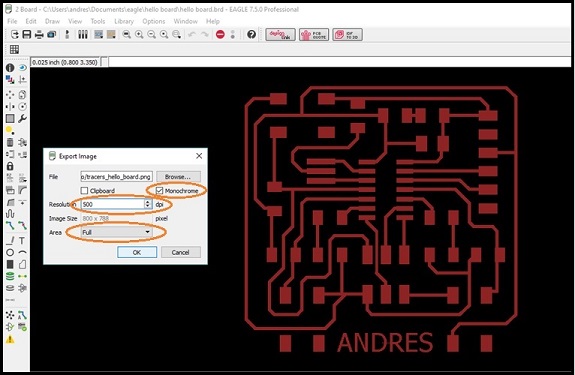The width and height of the screenshot is (575, 375).
Task: Click the PCB Quote toolbar button
Action: pos(314,35)
